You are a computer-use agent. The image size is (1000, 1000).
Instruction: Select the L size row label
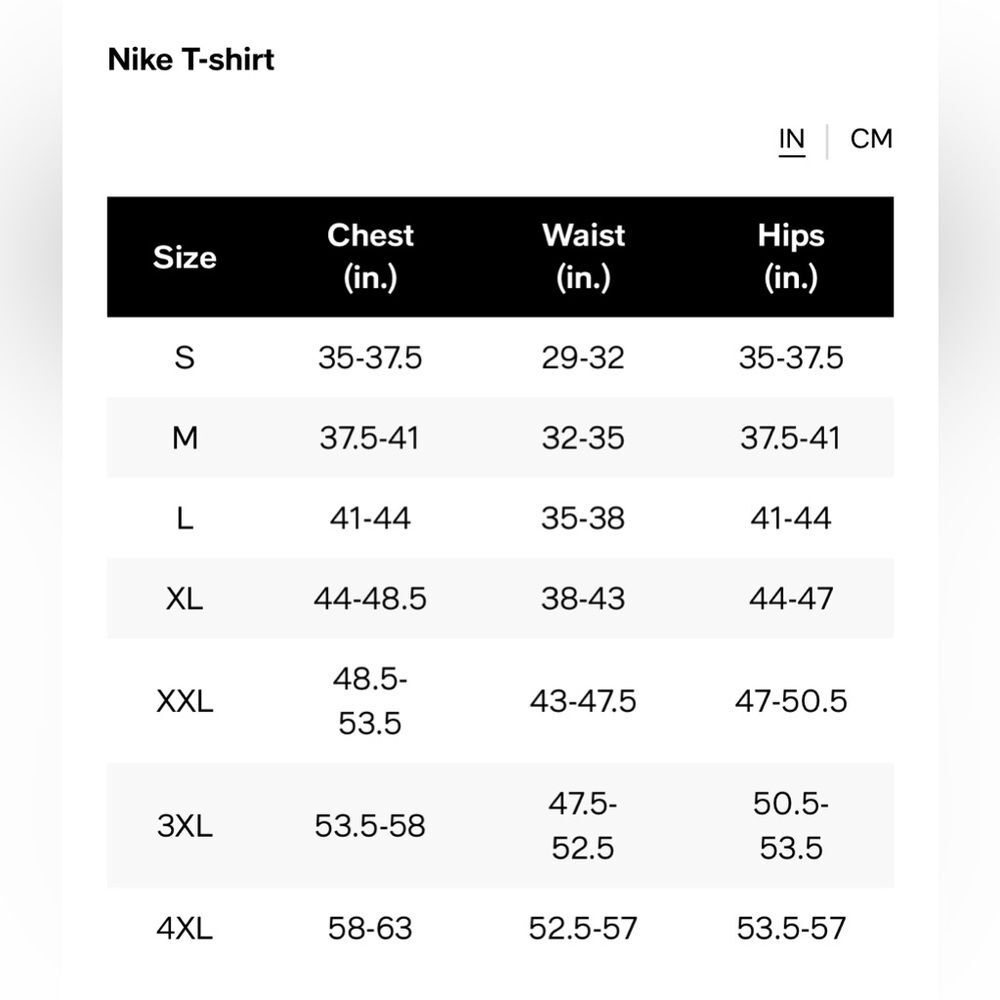pos(184,518)
